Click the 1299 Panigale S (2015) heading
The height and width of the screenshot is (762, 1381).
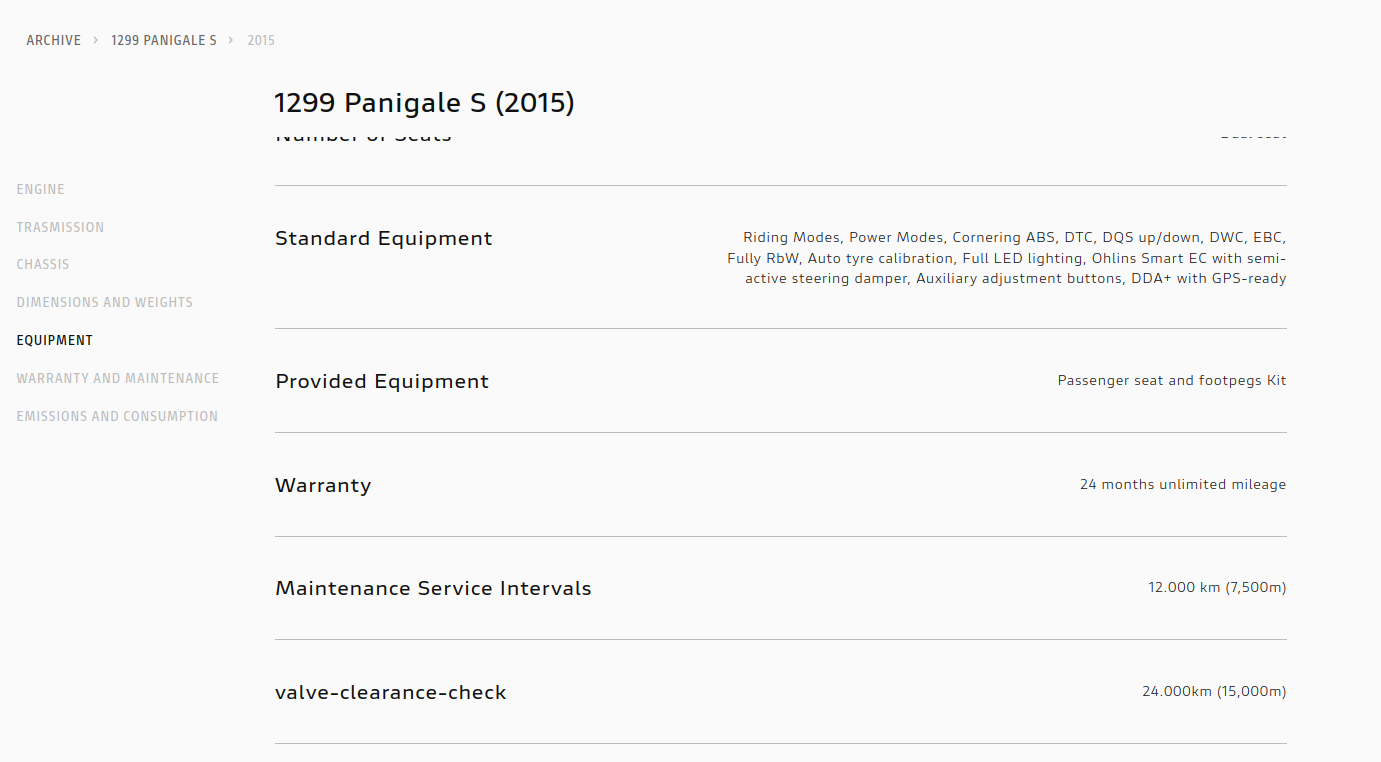click(x=424, y=103)
